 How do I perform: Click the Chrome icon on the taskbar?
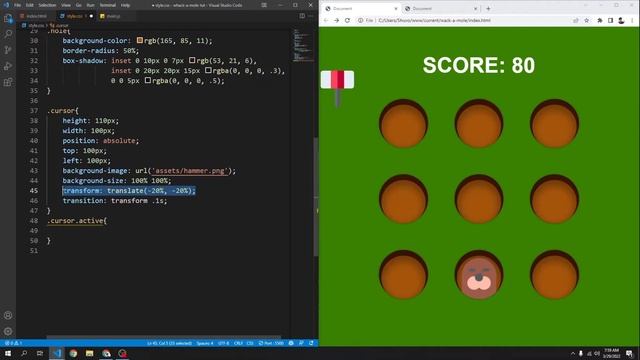click(73, 353)
